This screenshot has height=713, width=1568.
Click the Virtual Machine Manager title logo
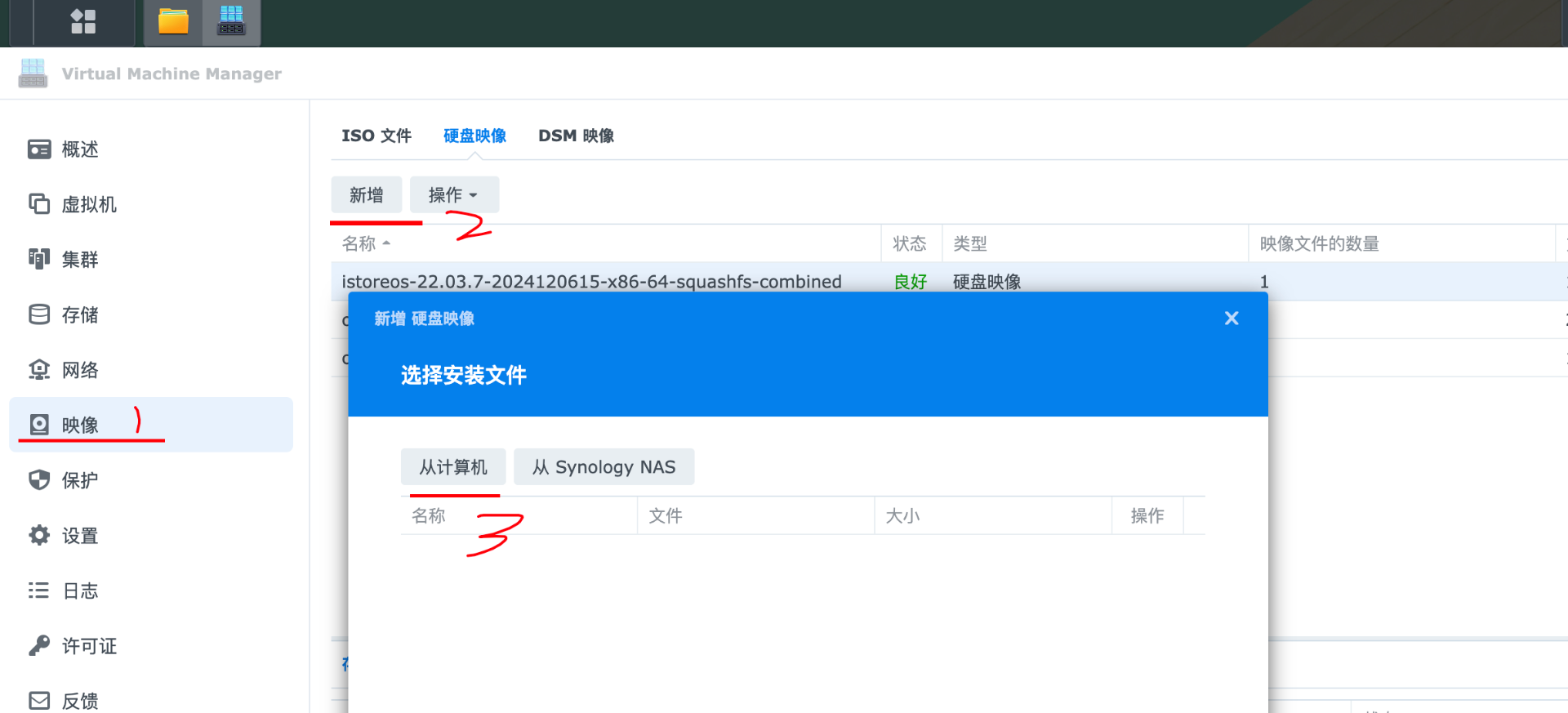(33, 74)
